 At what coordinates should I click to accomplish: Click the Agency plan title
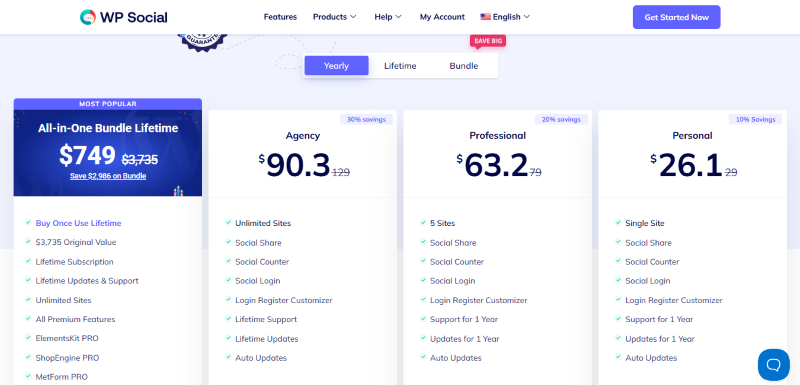point(303,136)
